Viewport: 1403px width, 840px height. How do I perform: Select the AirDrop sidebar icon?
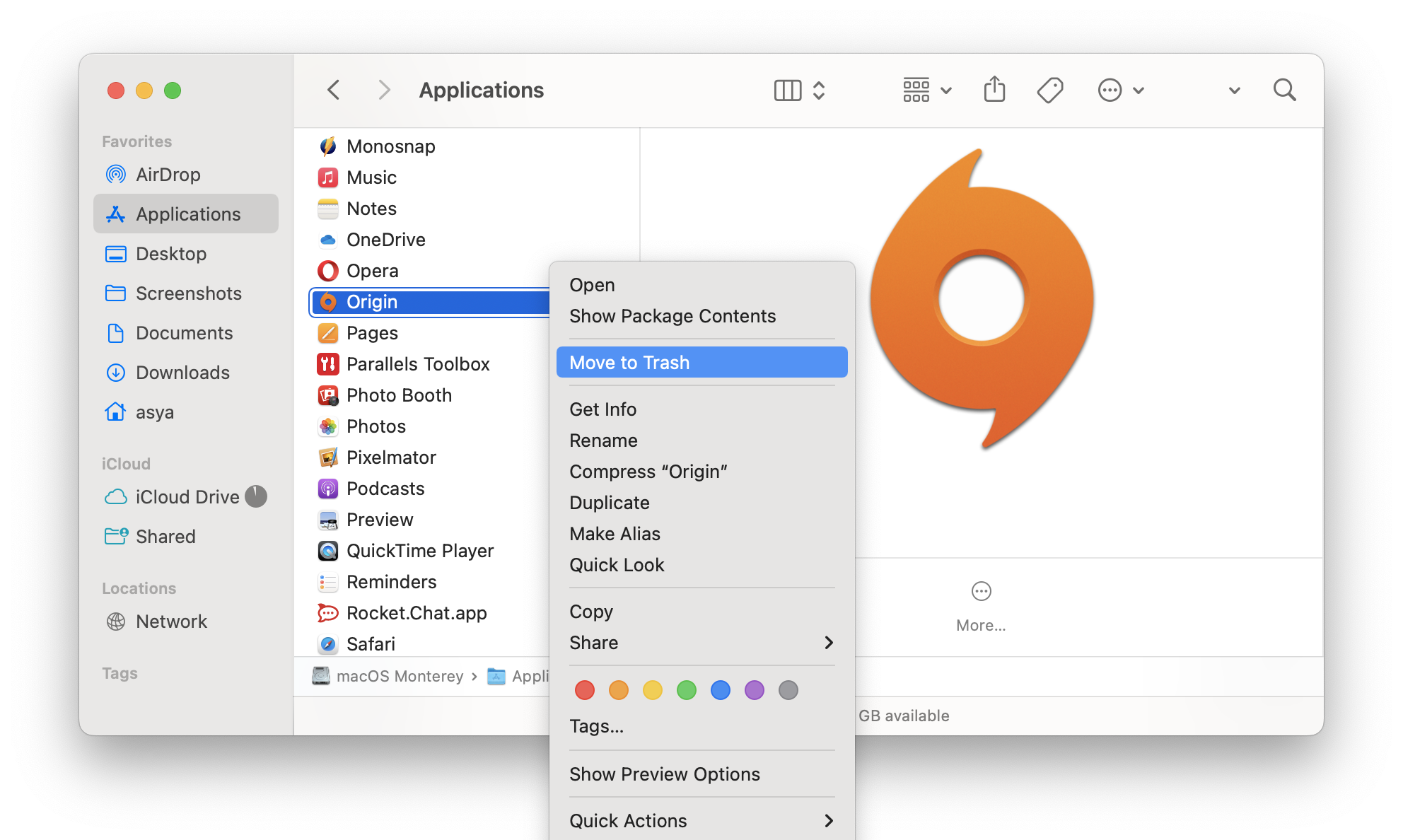(x=118, y=173)
